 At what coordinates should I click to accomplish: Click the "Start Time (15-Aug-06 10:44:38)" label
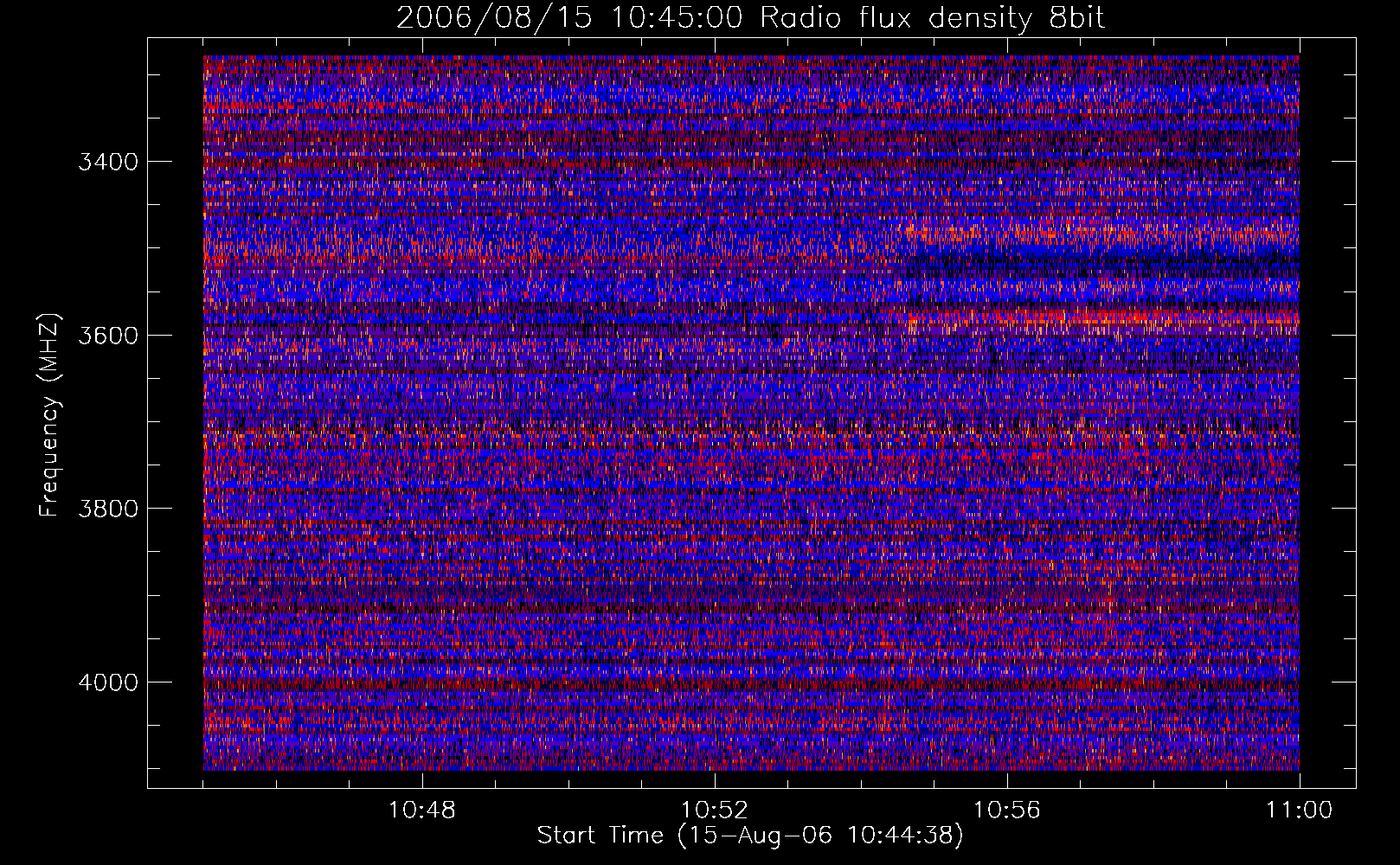pos(750,836)
